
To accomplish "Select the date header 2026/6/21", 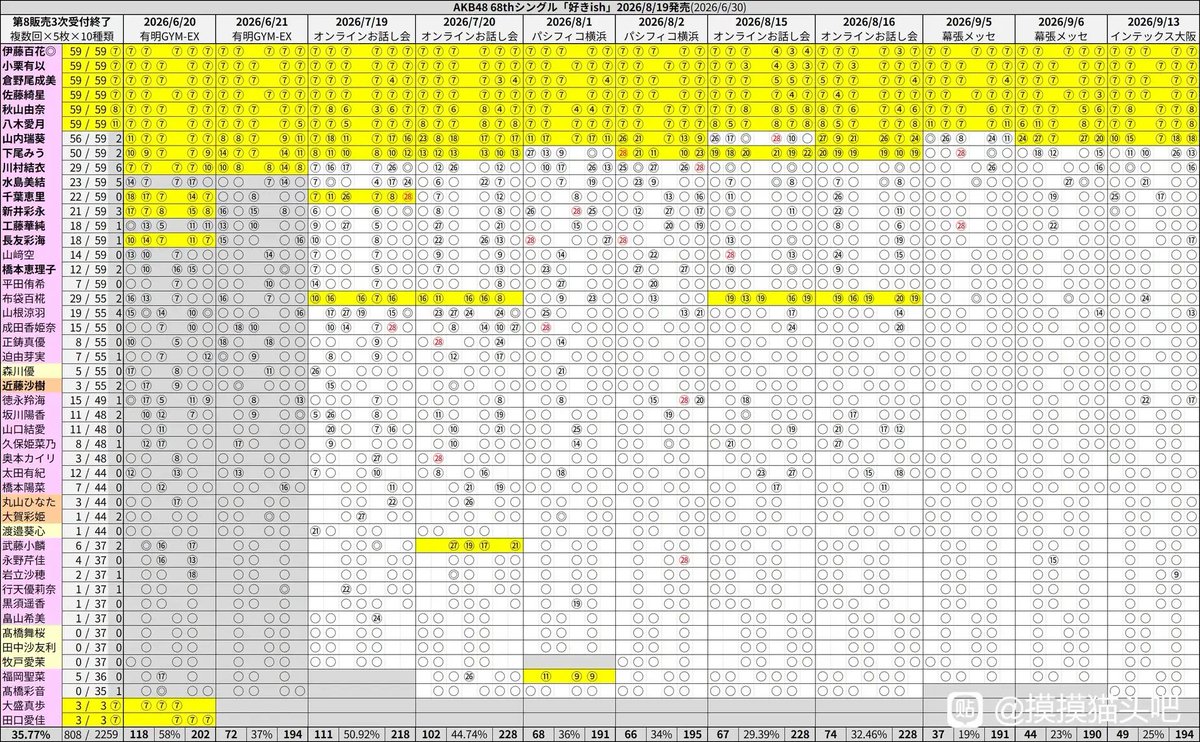I will [x=260, y=21].
